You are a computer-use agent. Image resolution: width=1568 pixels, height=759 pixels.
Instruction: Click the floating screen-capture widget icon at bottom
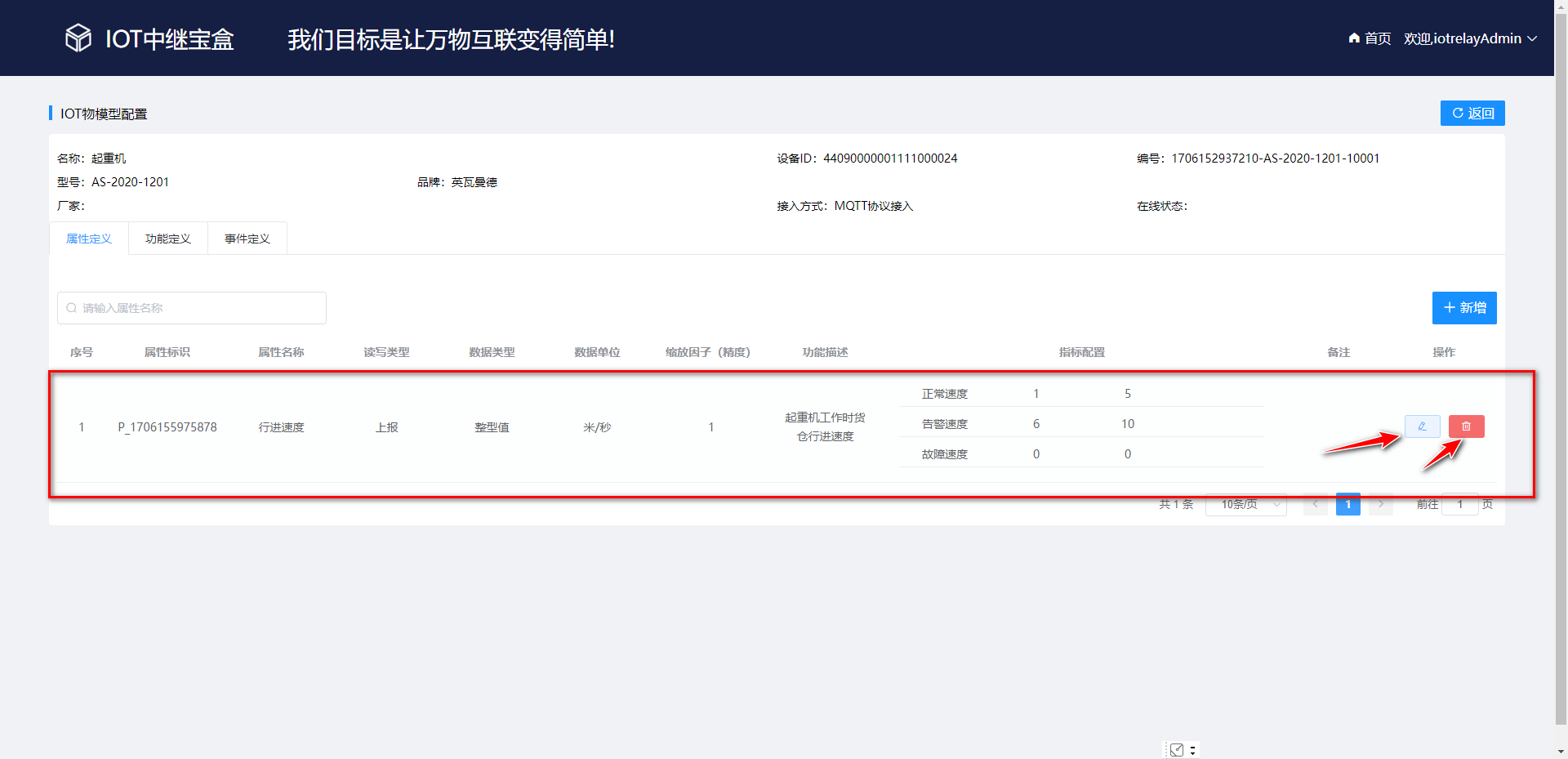[1176, 749]
